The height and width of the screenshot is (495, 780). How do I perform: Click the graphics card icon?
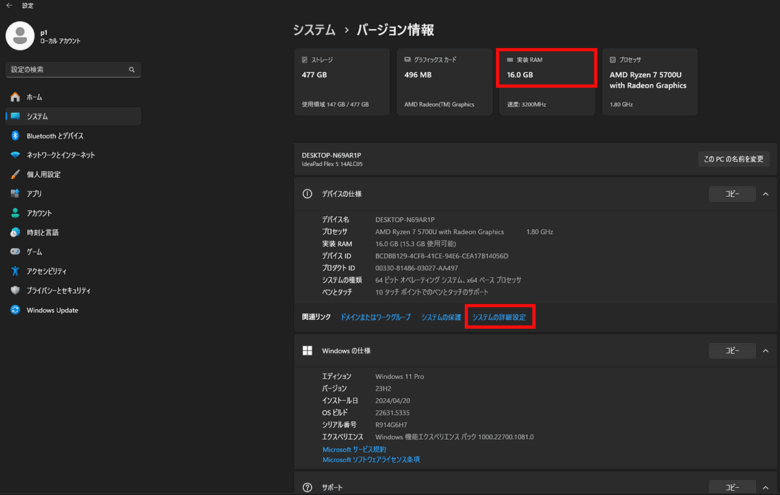coord(407,60)
